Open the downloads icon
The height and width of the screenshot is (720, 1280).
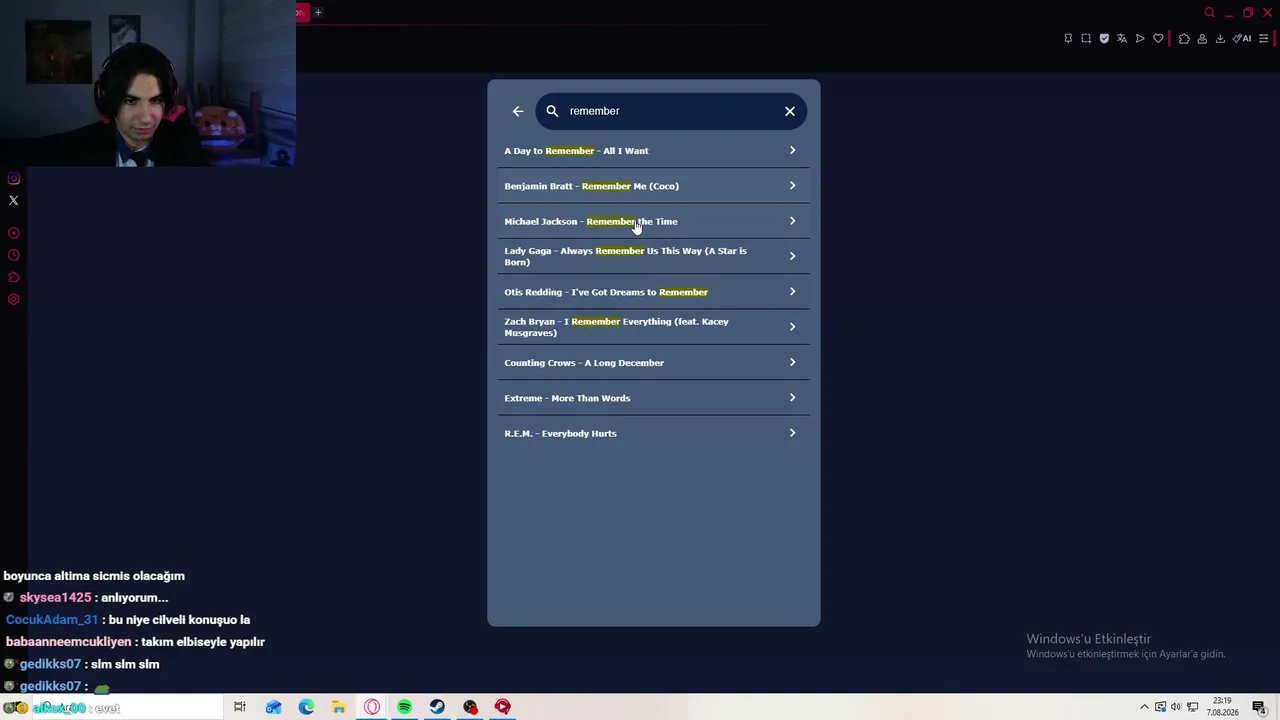pyautogui.click(x=1220, y=39)
